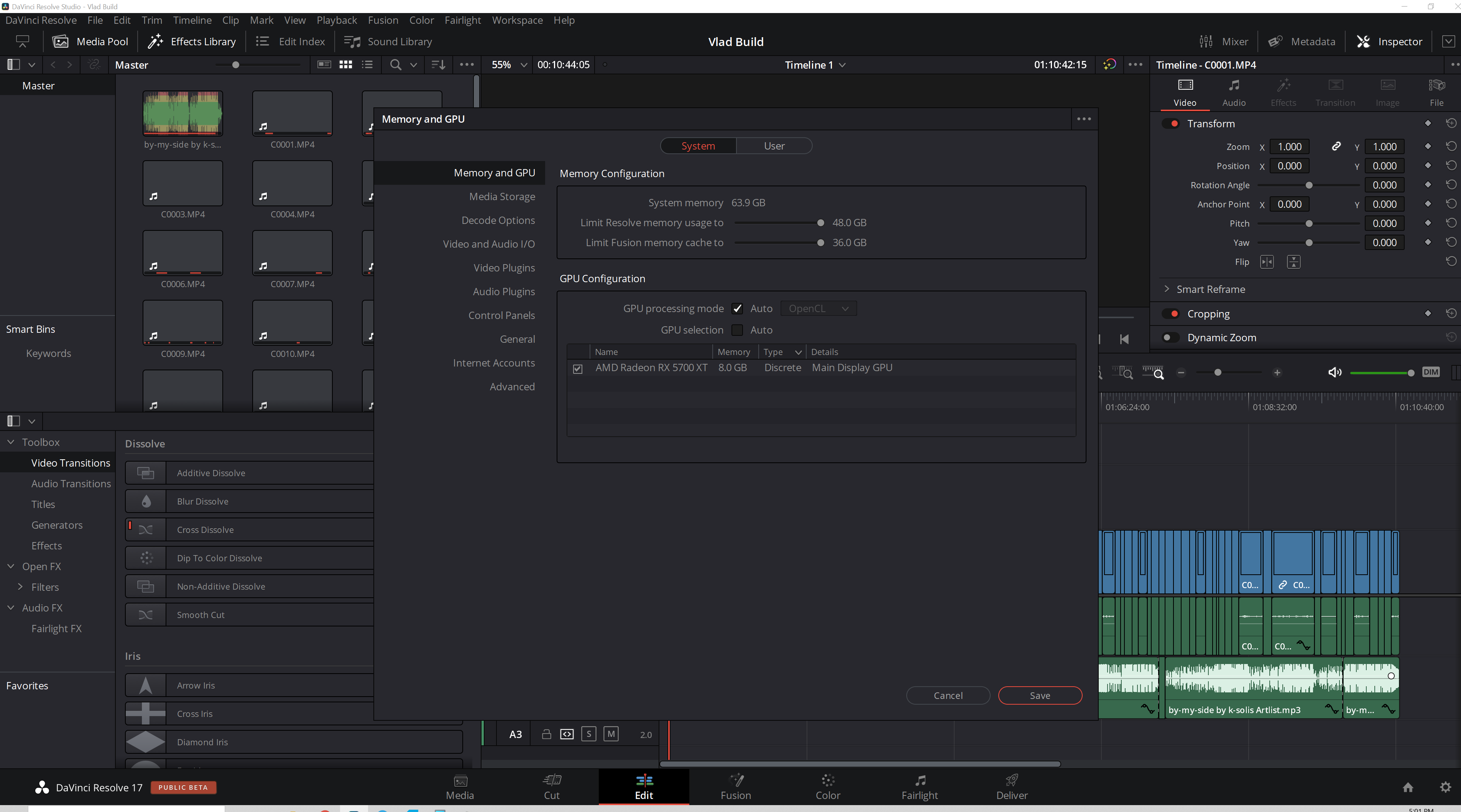Mute the timeline audio speaker icon
The height and width of the screenshot is (812, 1461).
(1334, 373)
